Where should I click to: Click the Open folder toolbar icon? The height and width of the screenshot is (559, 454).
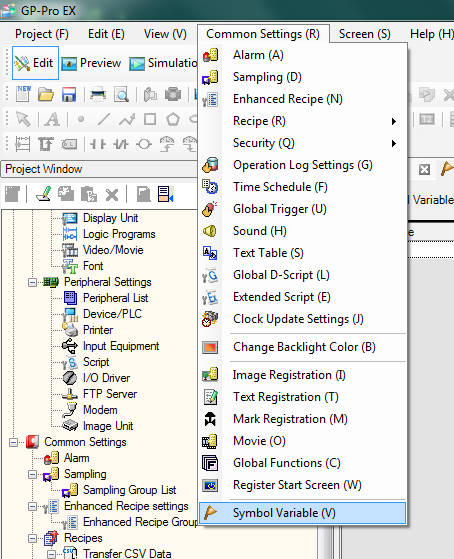[x=46, y=95]
